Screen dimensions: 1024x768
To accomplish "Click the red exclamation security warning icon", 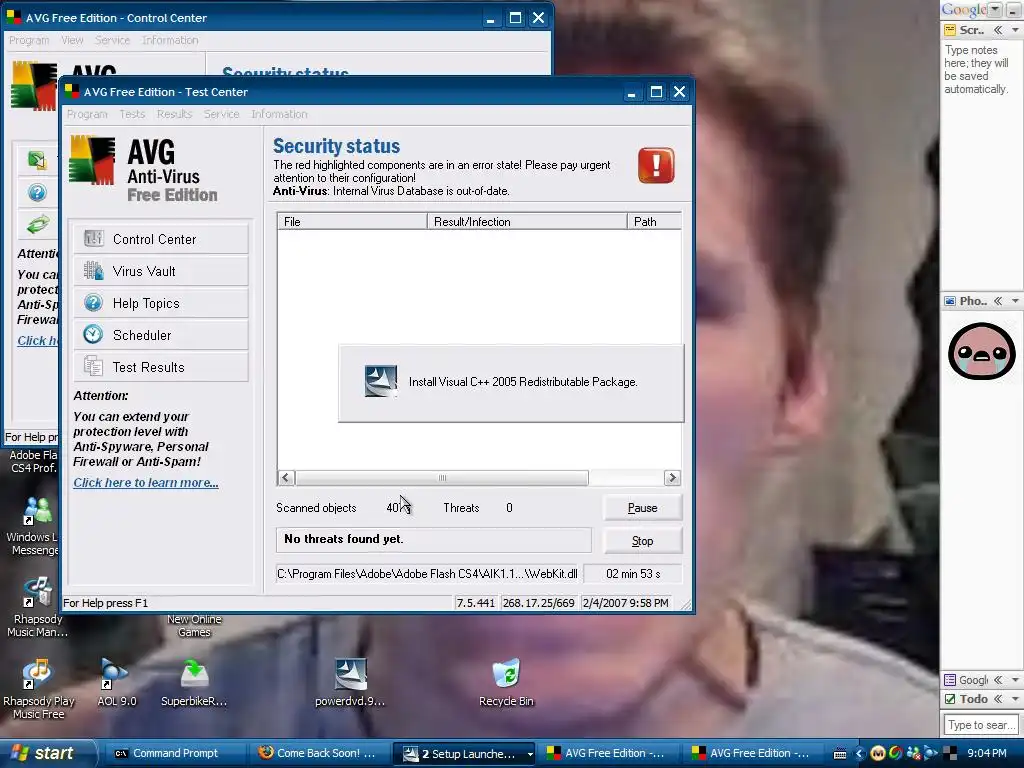I will [656, 165].
